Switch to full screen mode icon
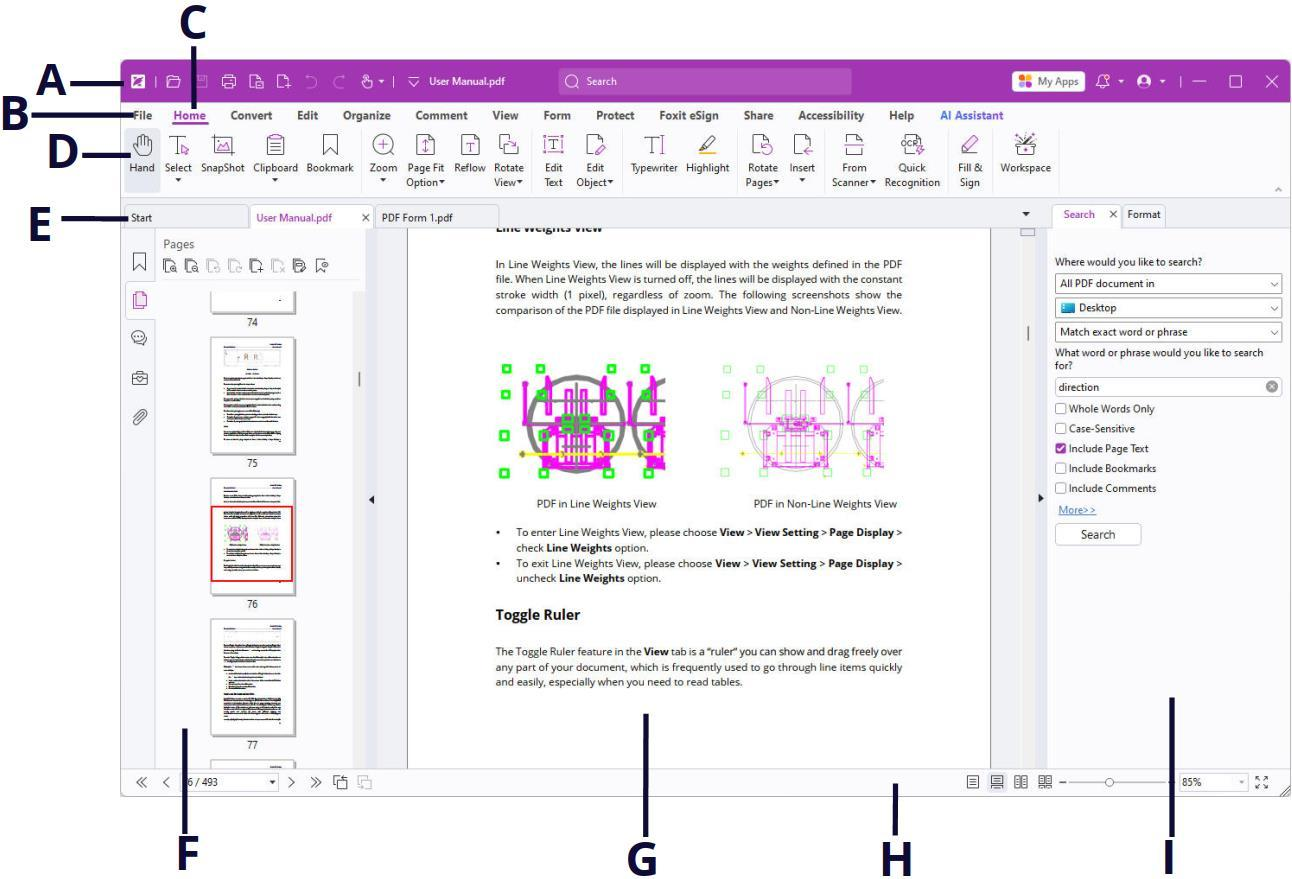Image resolution: width=1292 pixels, height=879 pixels. tap(1261, 783)
